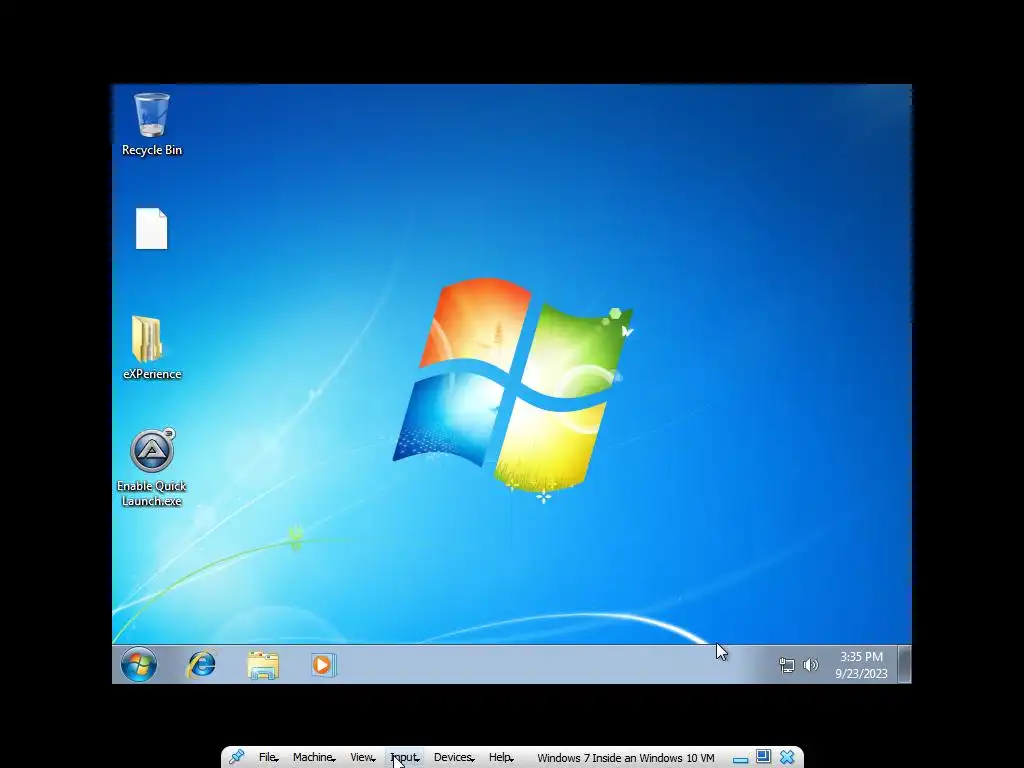Image resolution: width=1024 pixels, height=768 pixels.
Task: Exit fullscreen using the restore toolbar icon
Action: point(763,757)
